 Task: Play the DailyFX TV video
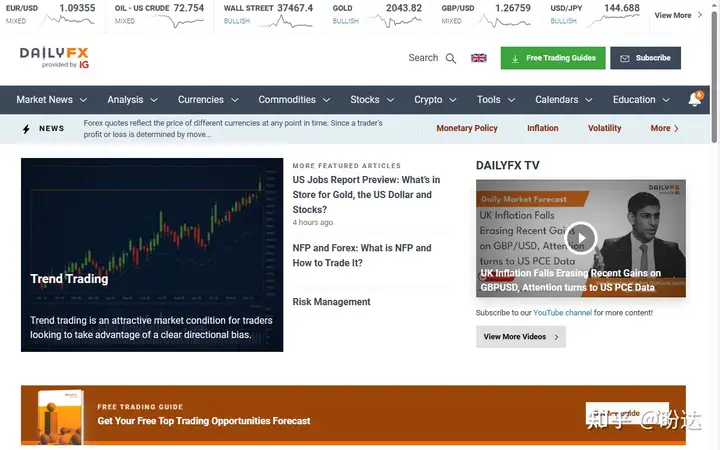click(581, 238)
